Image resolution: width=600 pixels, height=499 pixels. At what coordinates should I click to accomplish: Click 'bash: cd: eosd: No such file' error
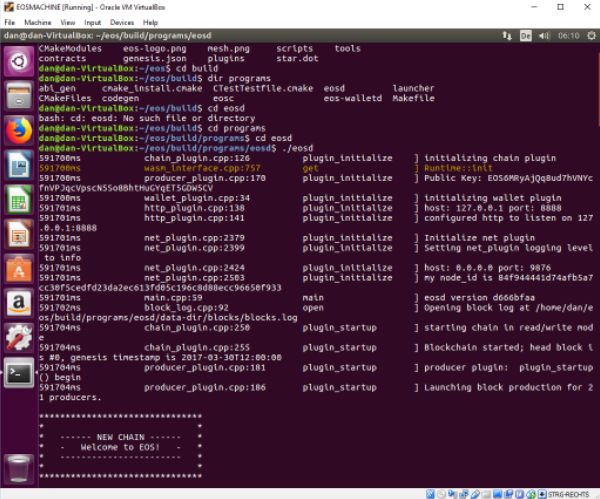pos(147,118)
